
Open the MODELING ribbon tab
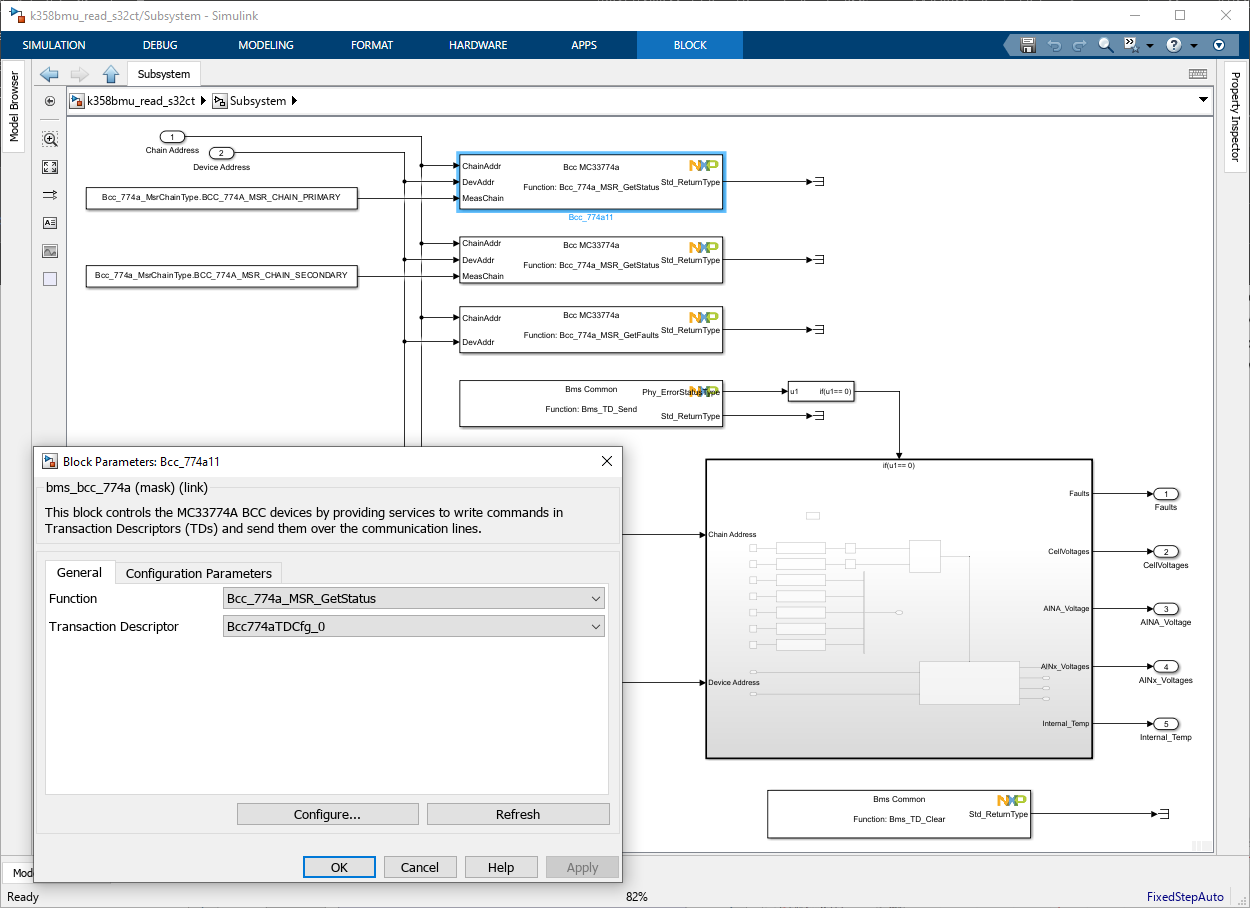point(265,45)
